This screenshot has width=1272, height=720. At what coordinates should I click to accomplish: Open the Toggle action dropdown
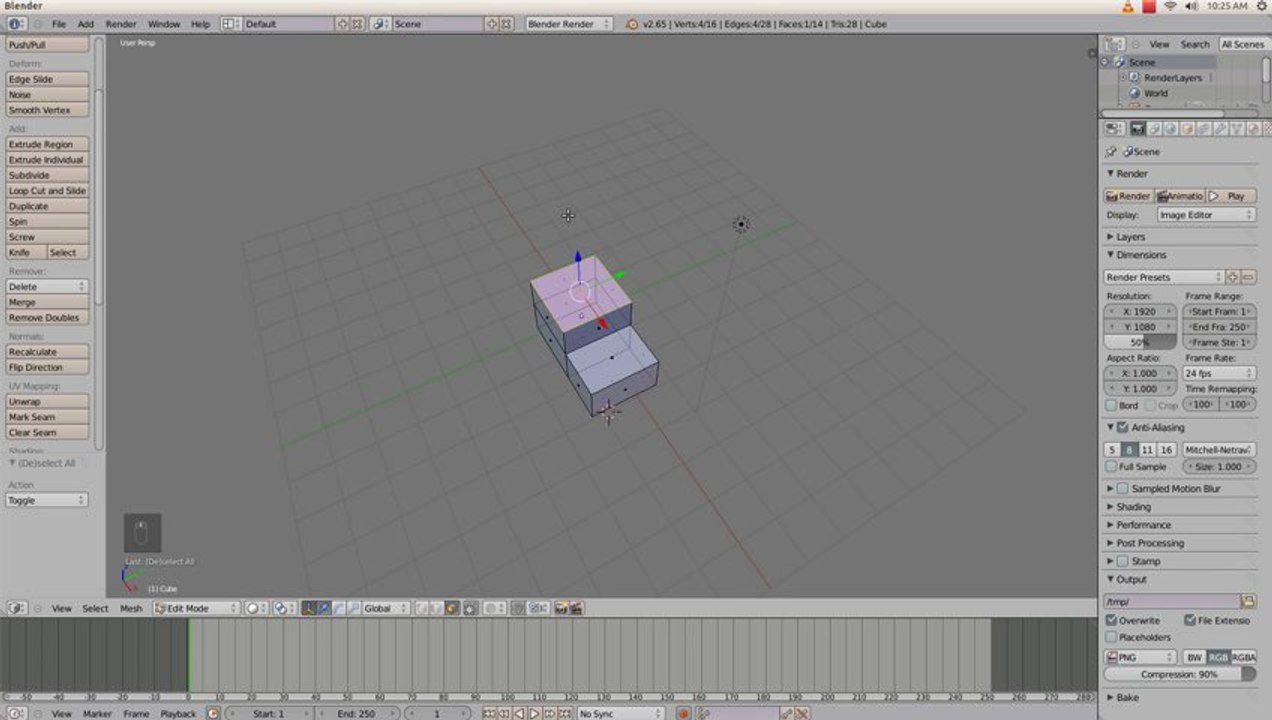47,500
